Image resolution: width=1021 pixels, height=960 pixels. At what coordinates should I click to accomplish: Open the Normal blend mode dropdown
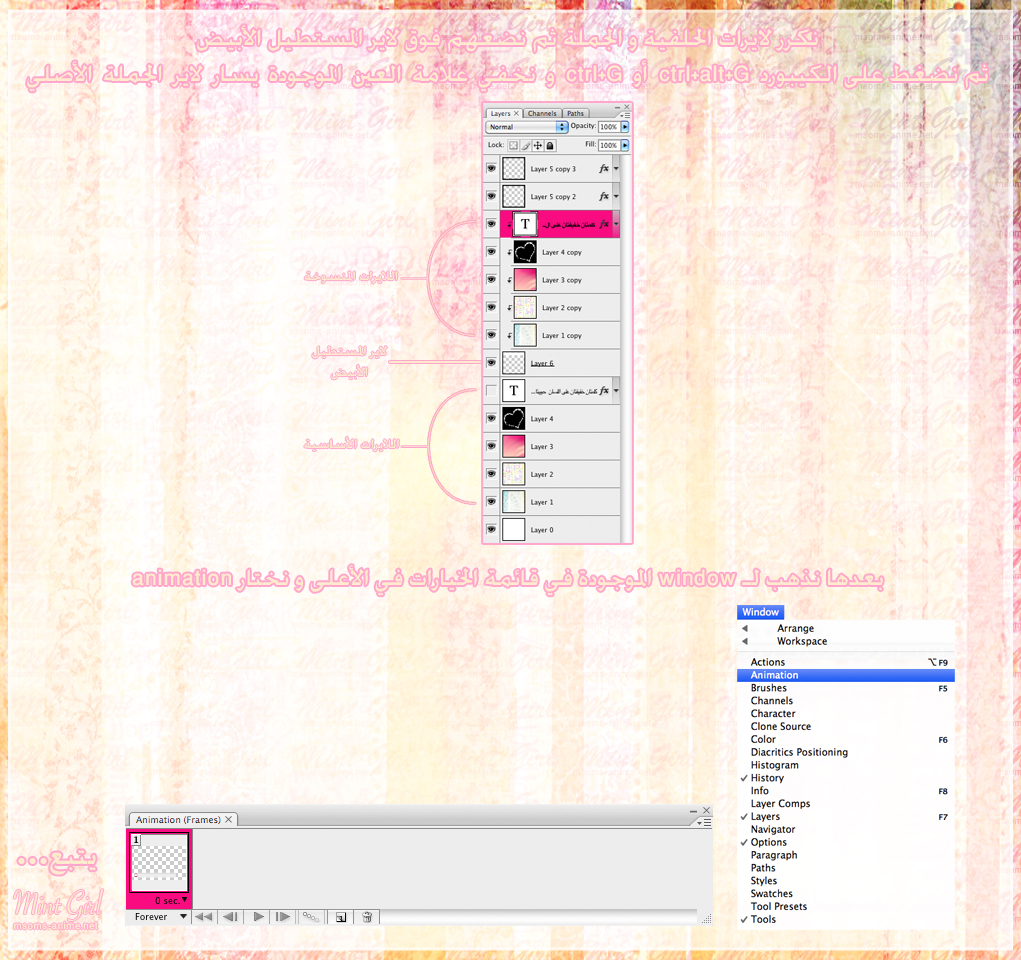pos(527,127)
